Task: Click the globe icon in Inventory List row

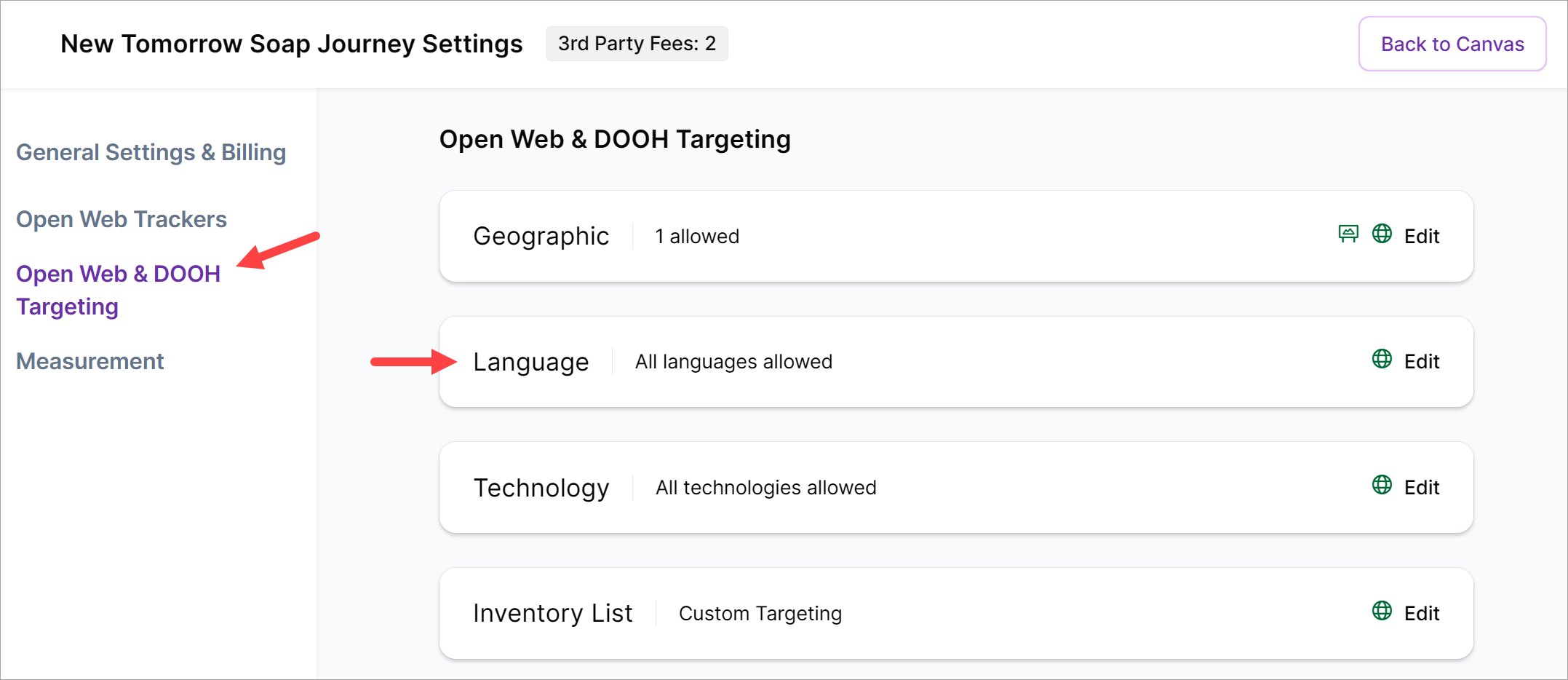Action: coord(1382,611)
